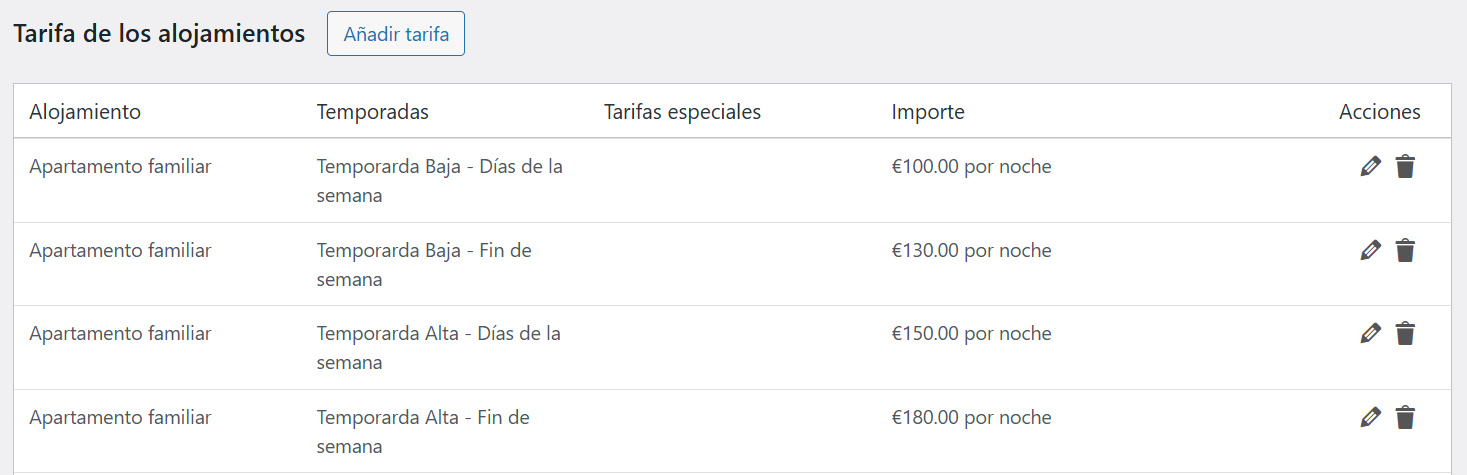
Task: Edit the €100.00 per night rate
Action: point(1370,167)
